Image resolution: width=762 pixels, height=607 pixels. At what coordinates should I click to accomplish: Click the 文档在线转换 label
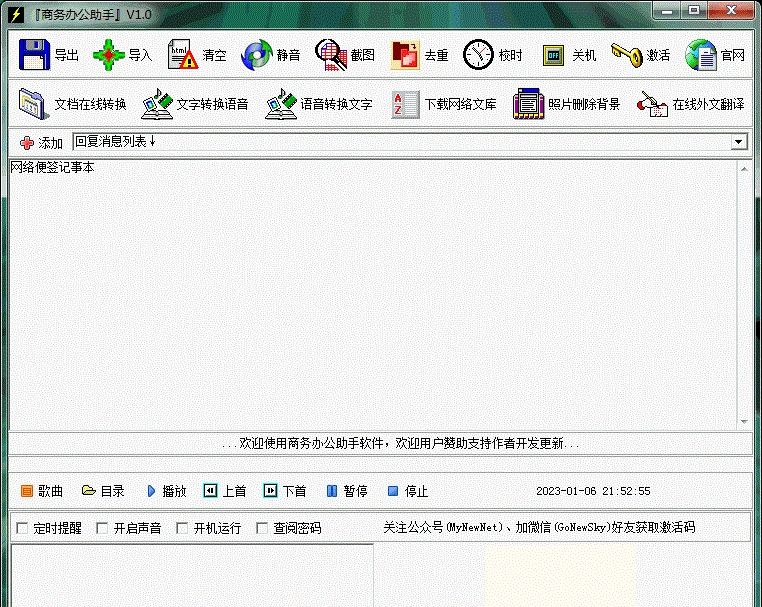pos(90,104)
